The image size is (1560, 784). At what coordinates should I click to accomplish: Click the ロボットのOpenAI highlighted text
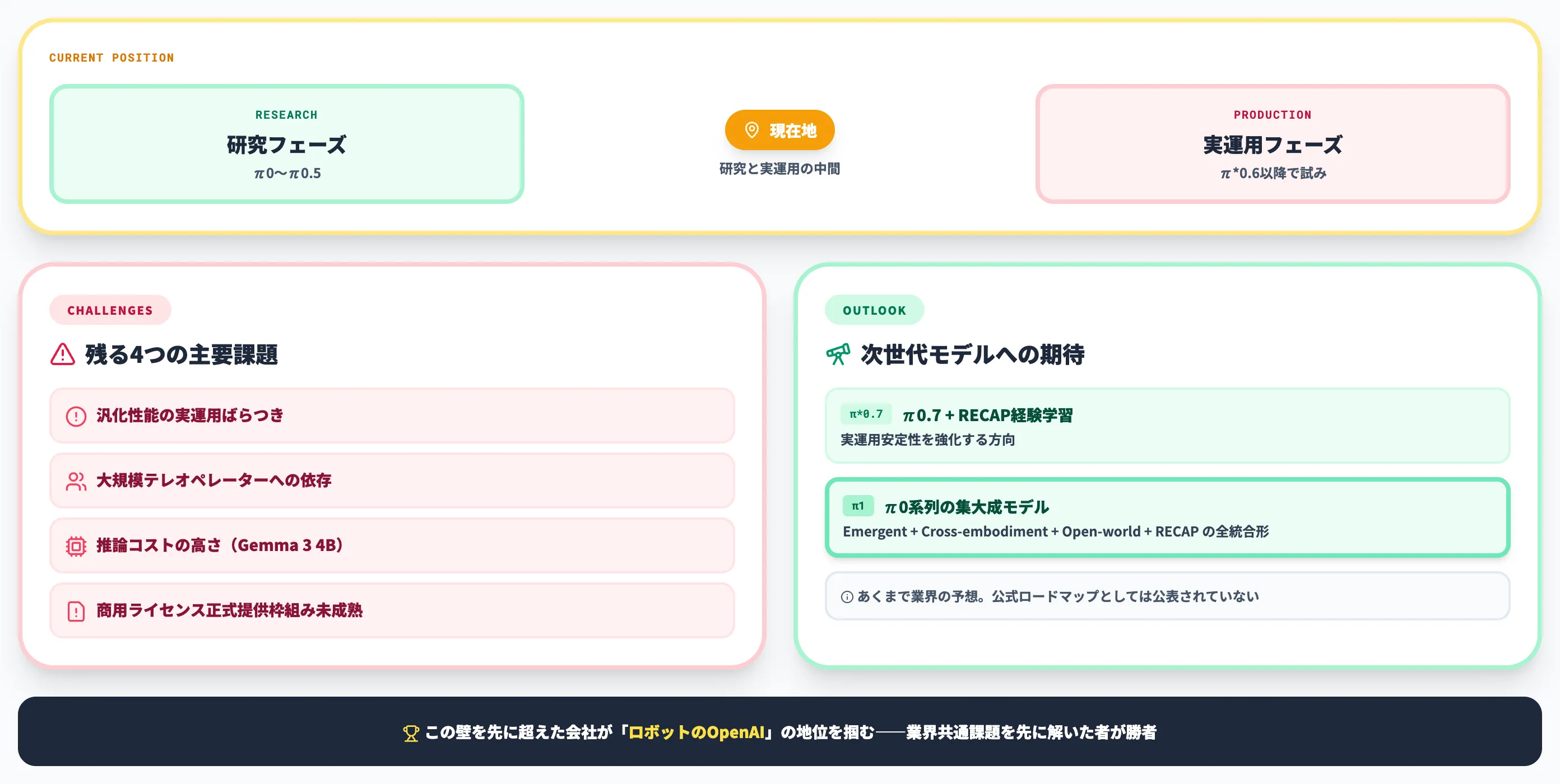tap(697, 732)
